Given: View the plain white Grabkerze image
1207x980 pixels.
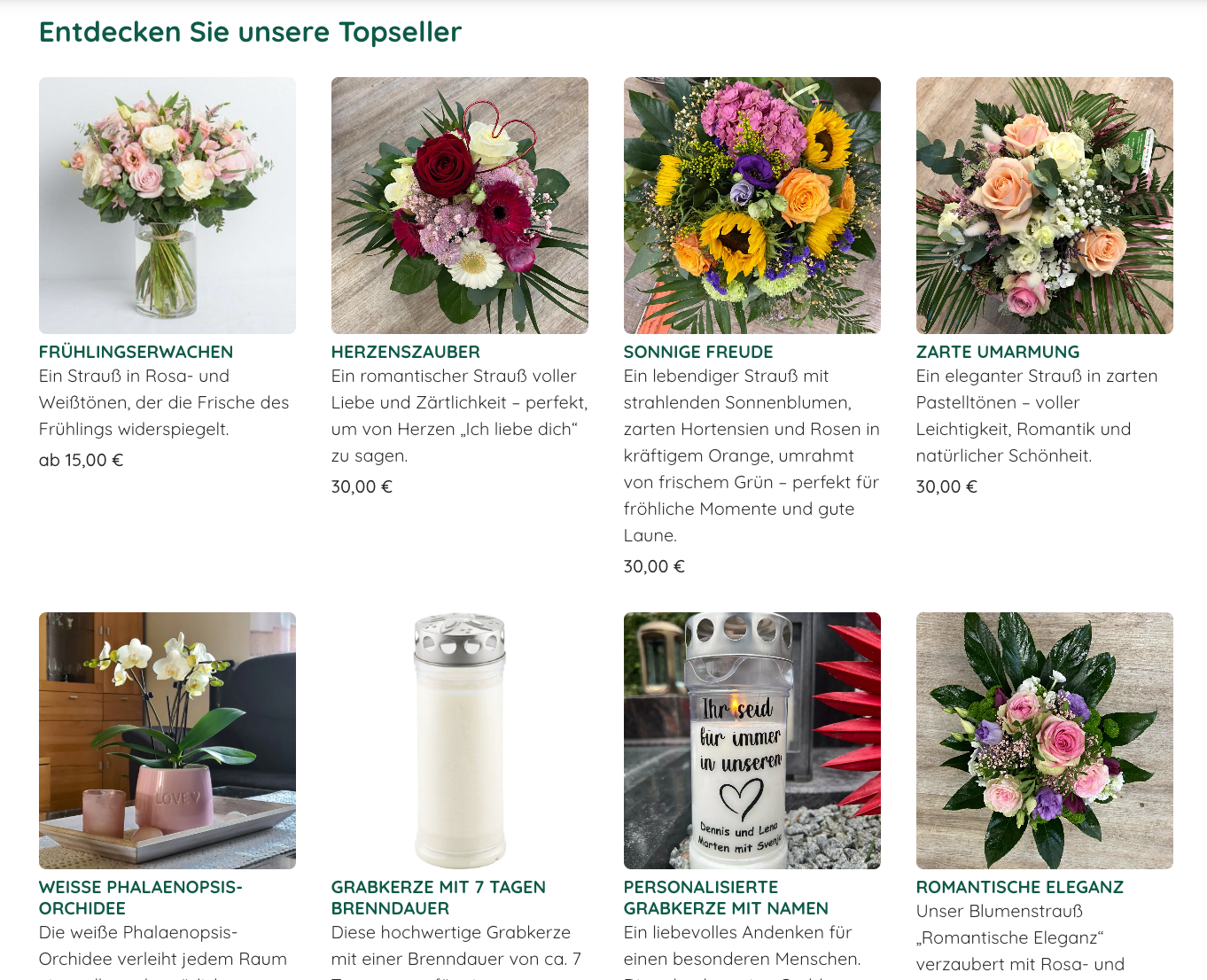Looking at the screenshot, I should click(x=460, y=741).
